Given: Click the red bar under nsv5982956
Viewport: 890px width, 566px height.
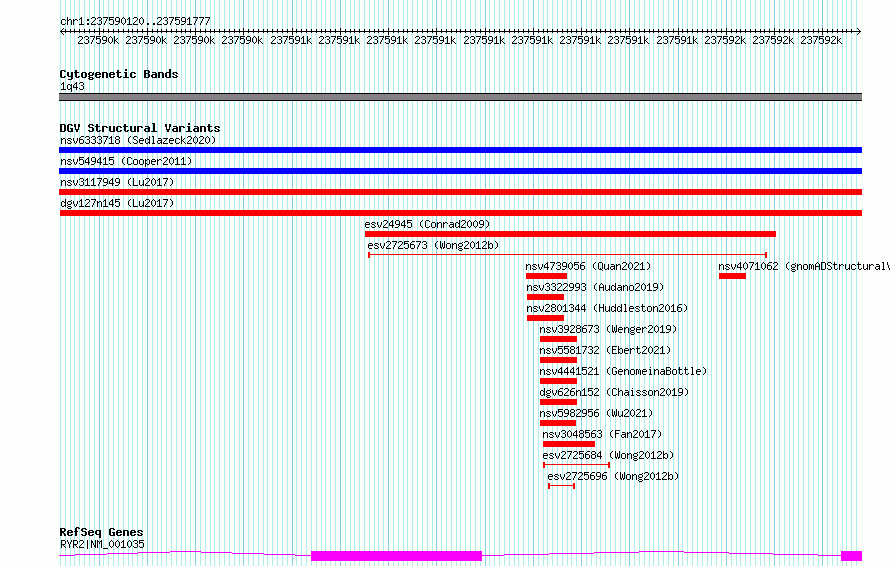Looking at the screenshot, I should coord(557,423).
